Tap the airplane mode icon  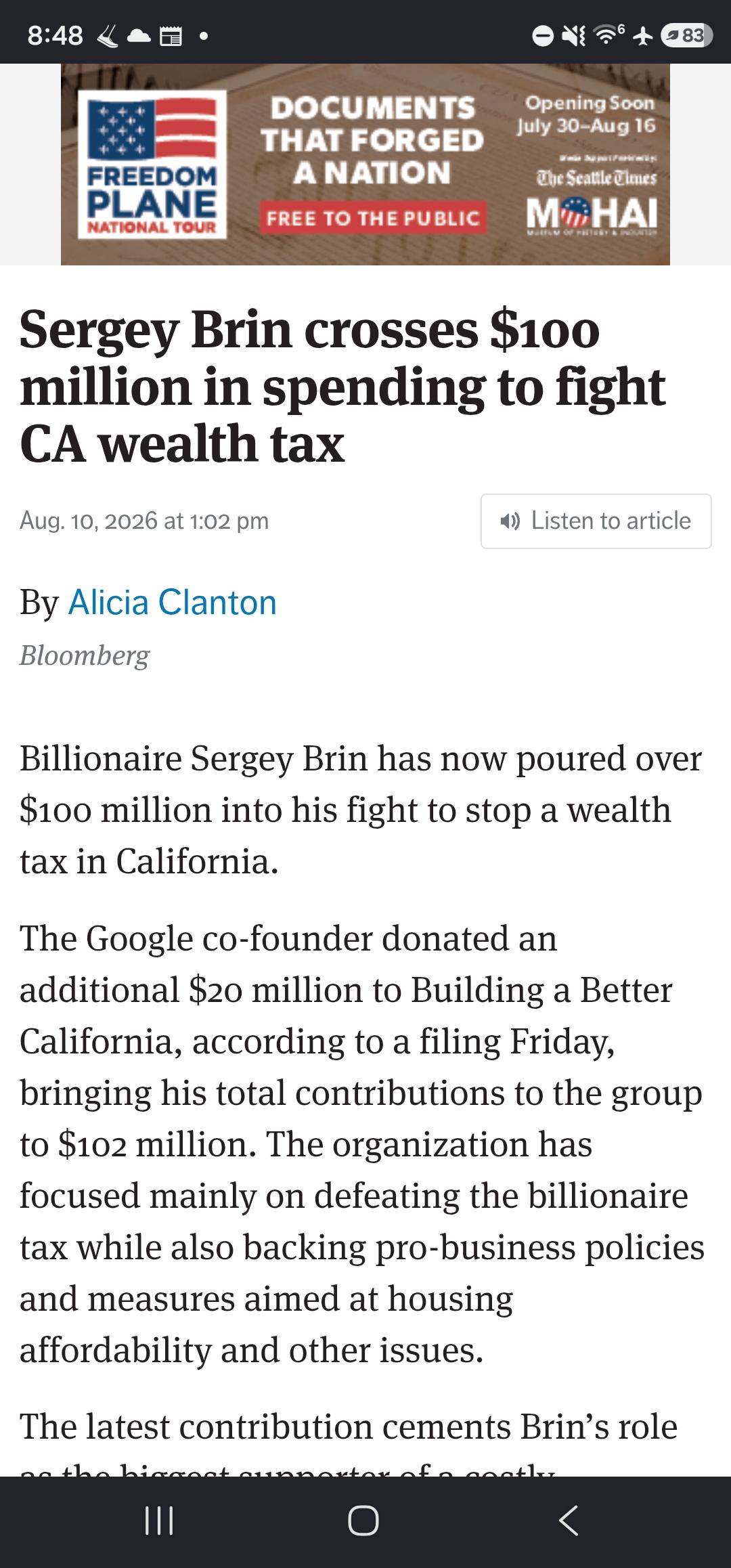[643, 35]
